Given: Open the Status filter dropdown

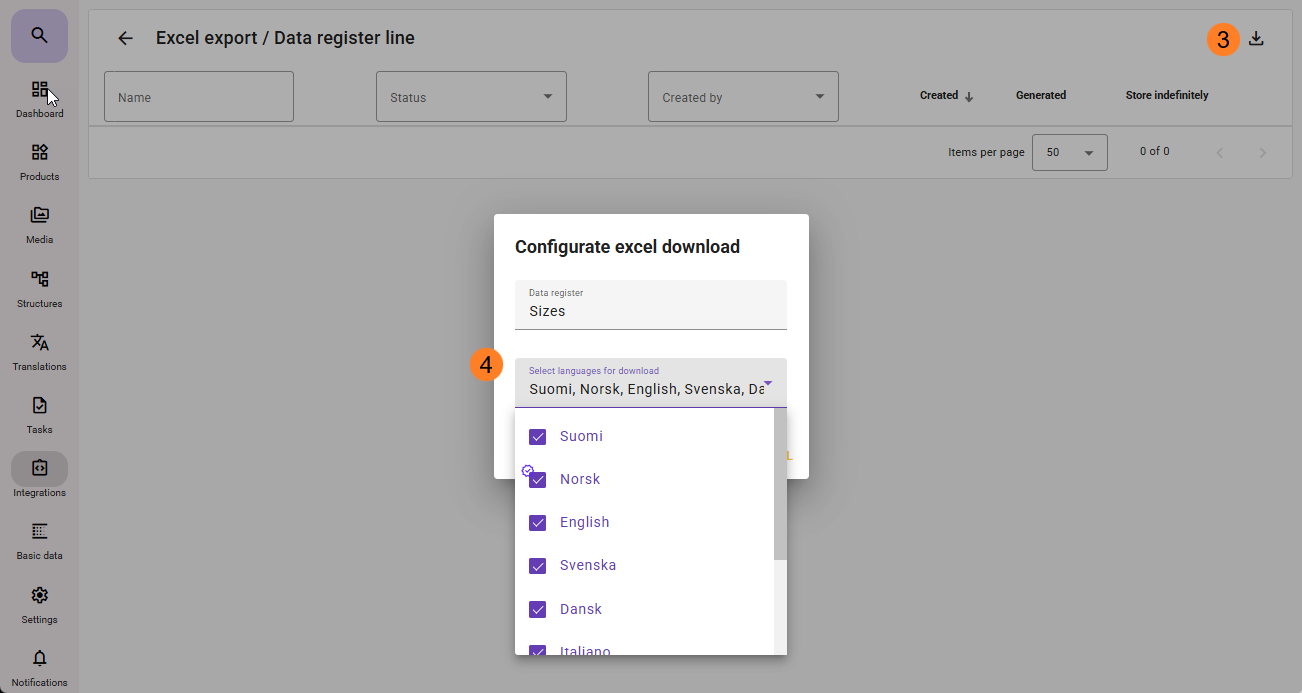Looking at the screenshot, I should 471,97.
